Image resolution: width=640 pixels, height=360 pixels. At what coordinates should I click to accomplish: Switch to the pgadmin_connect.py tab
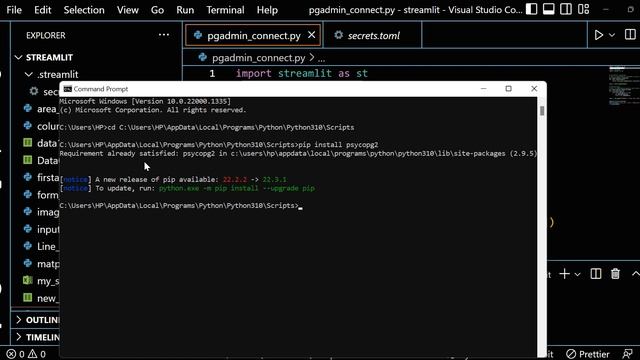tap(253, 36)
